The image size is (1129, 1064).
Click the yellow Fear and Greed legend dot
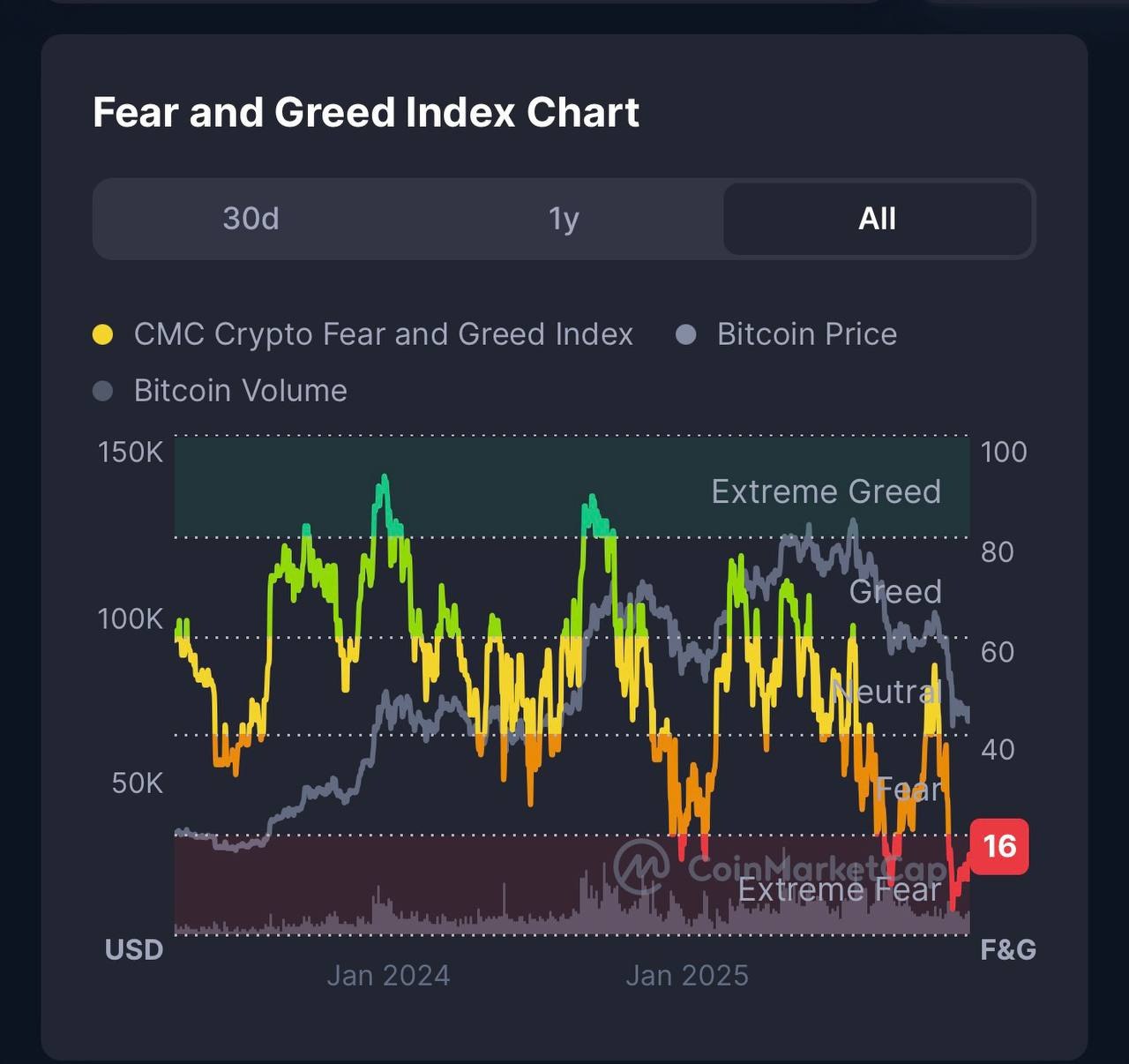[x=102, y=334]
